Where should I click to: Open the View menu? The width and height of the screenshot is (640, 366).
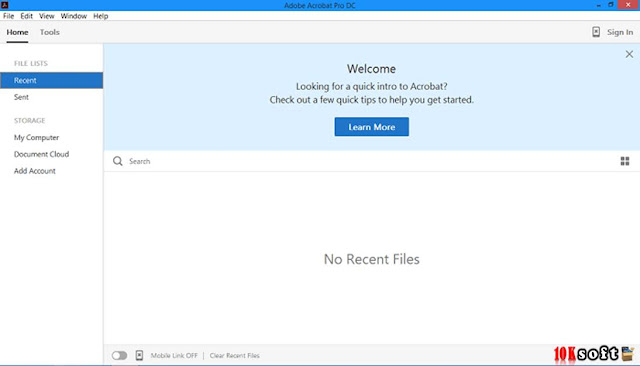coord(47,16)
